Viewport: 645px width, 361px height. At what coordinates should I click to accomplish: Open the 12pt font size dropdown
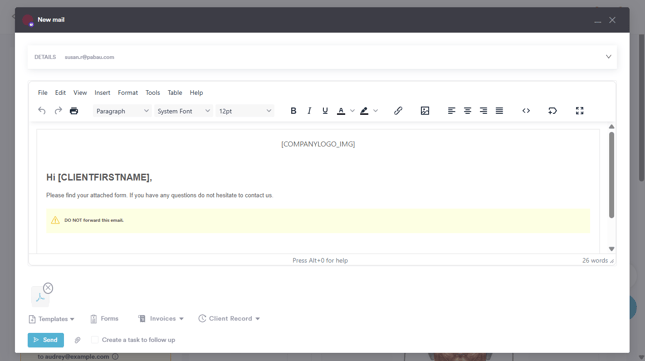[245, 111]
